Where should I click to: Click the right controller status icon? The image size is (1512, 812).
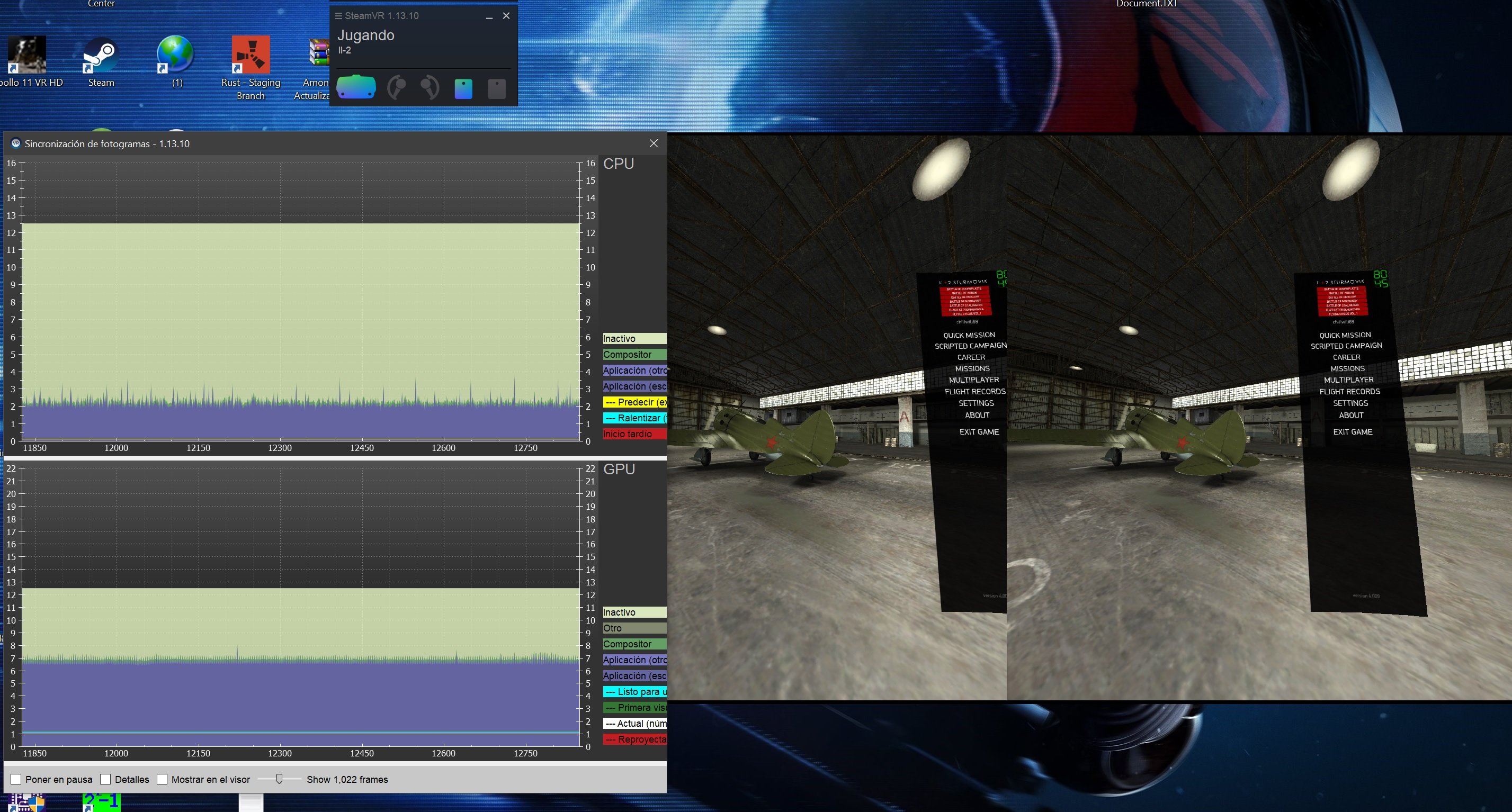[430, 88]
